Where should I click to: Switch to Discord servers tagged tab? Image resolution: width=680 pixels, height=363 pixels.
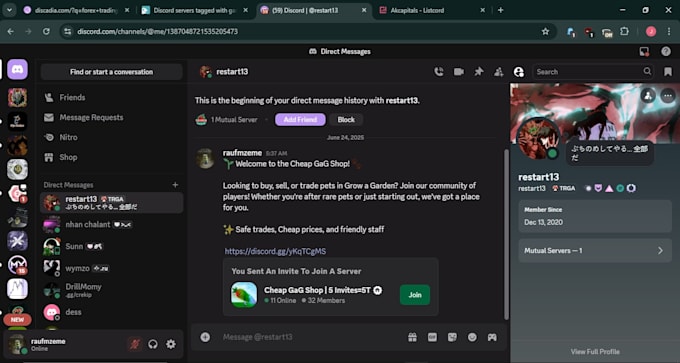pos(194,10)
